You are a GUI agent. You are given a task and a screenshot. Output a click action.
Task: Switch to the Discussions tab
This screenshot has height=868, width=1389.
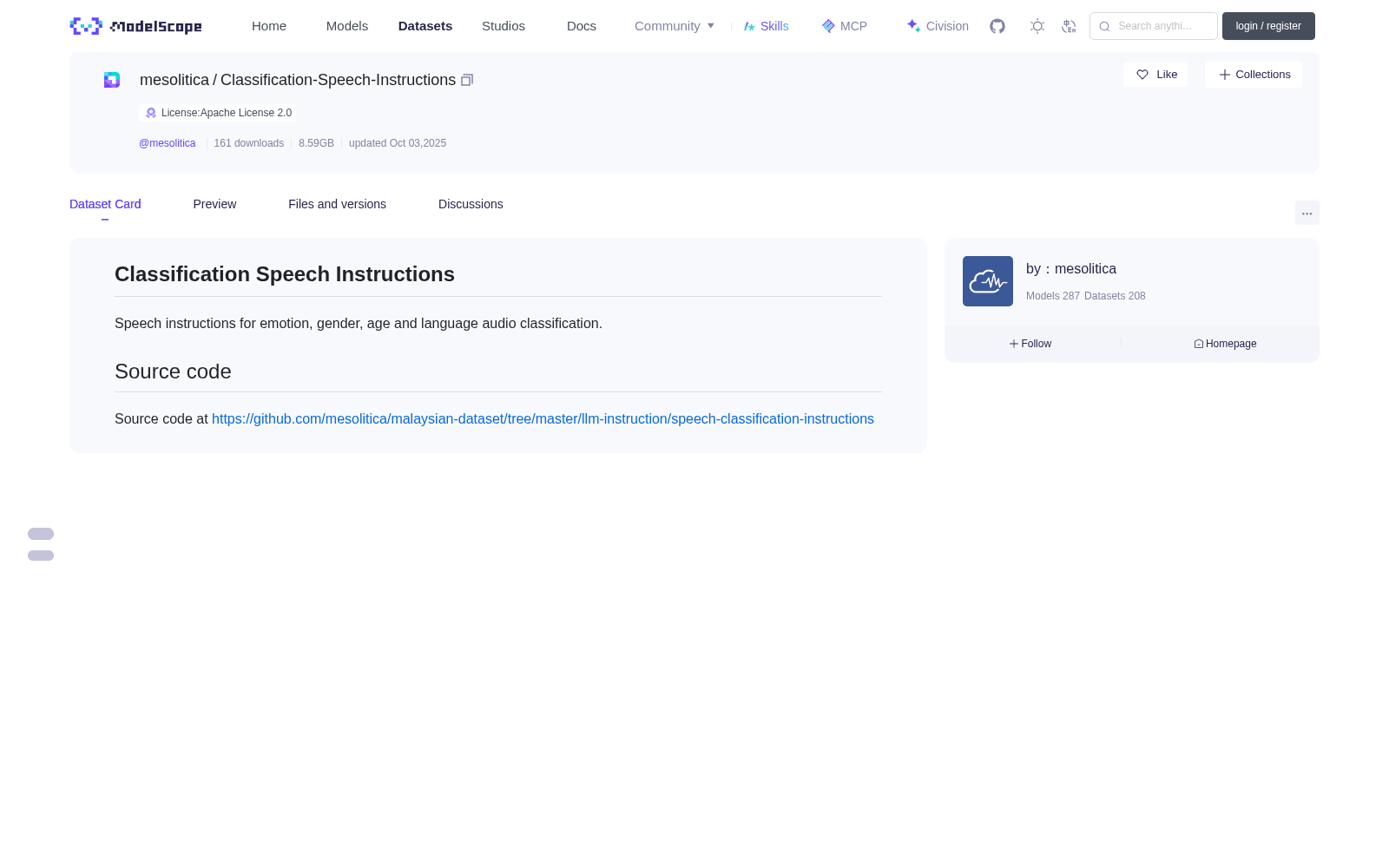(471, 204)
